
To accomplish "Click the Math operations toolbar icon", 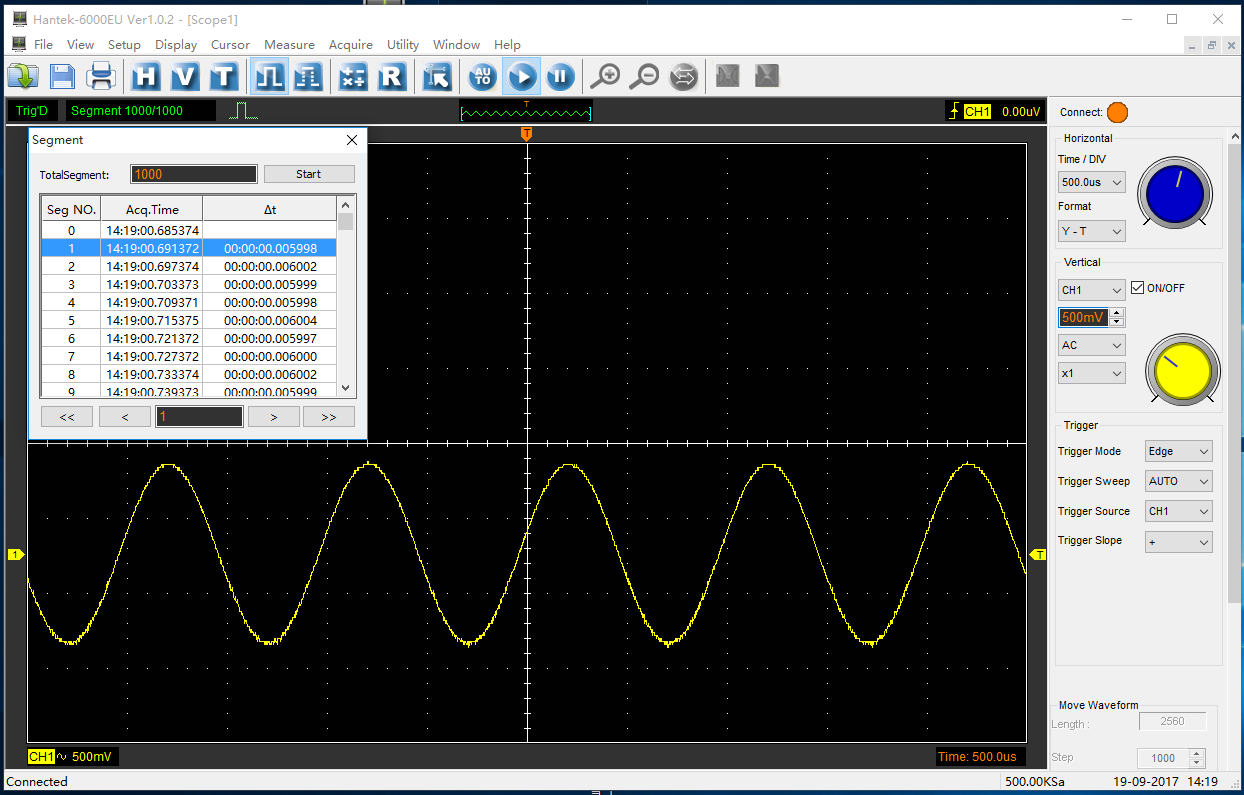I will coord(352,76).
